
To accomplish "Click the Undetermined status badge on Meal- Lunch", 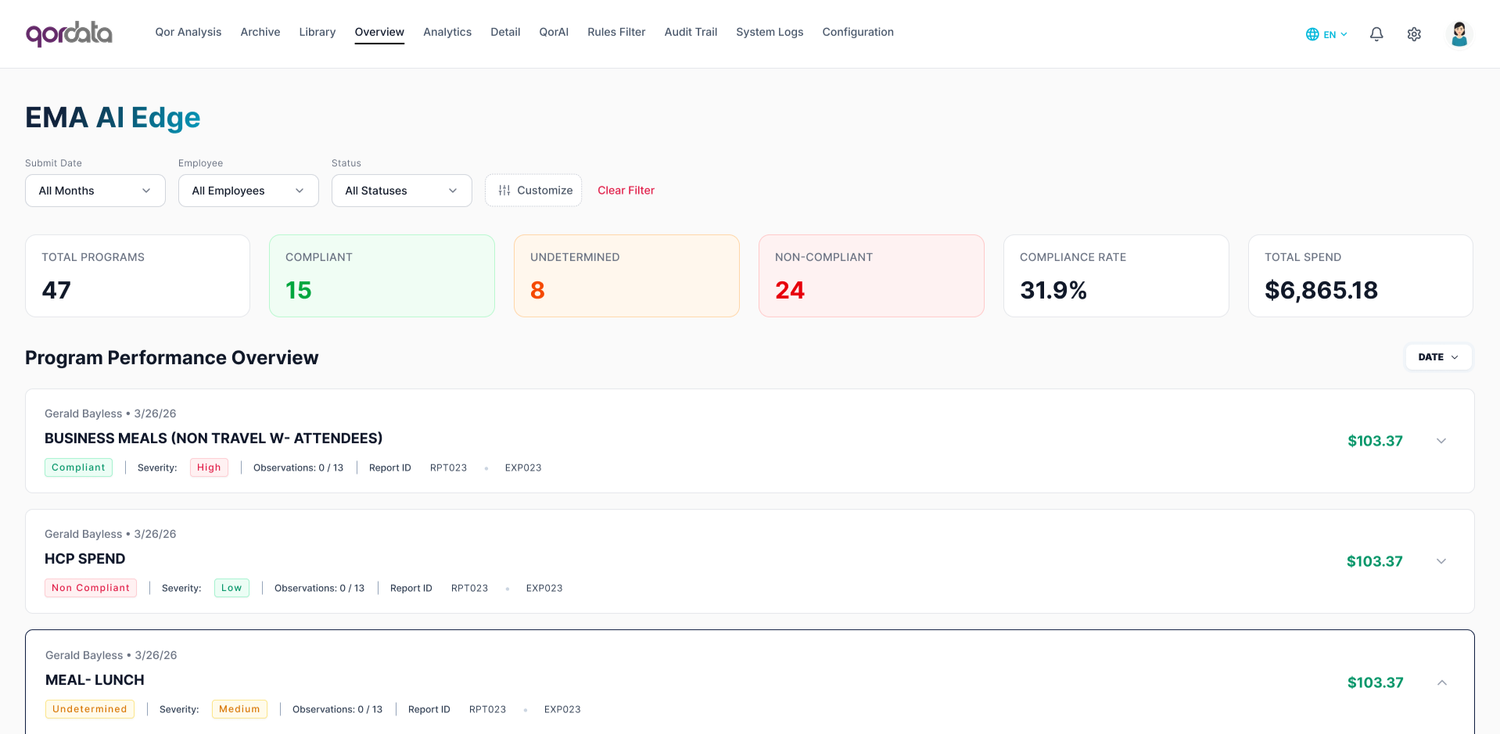I will pyautogui.click(x=90, y=709).
